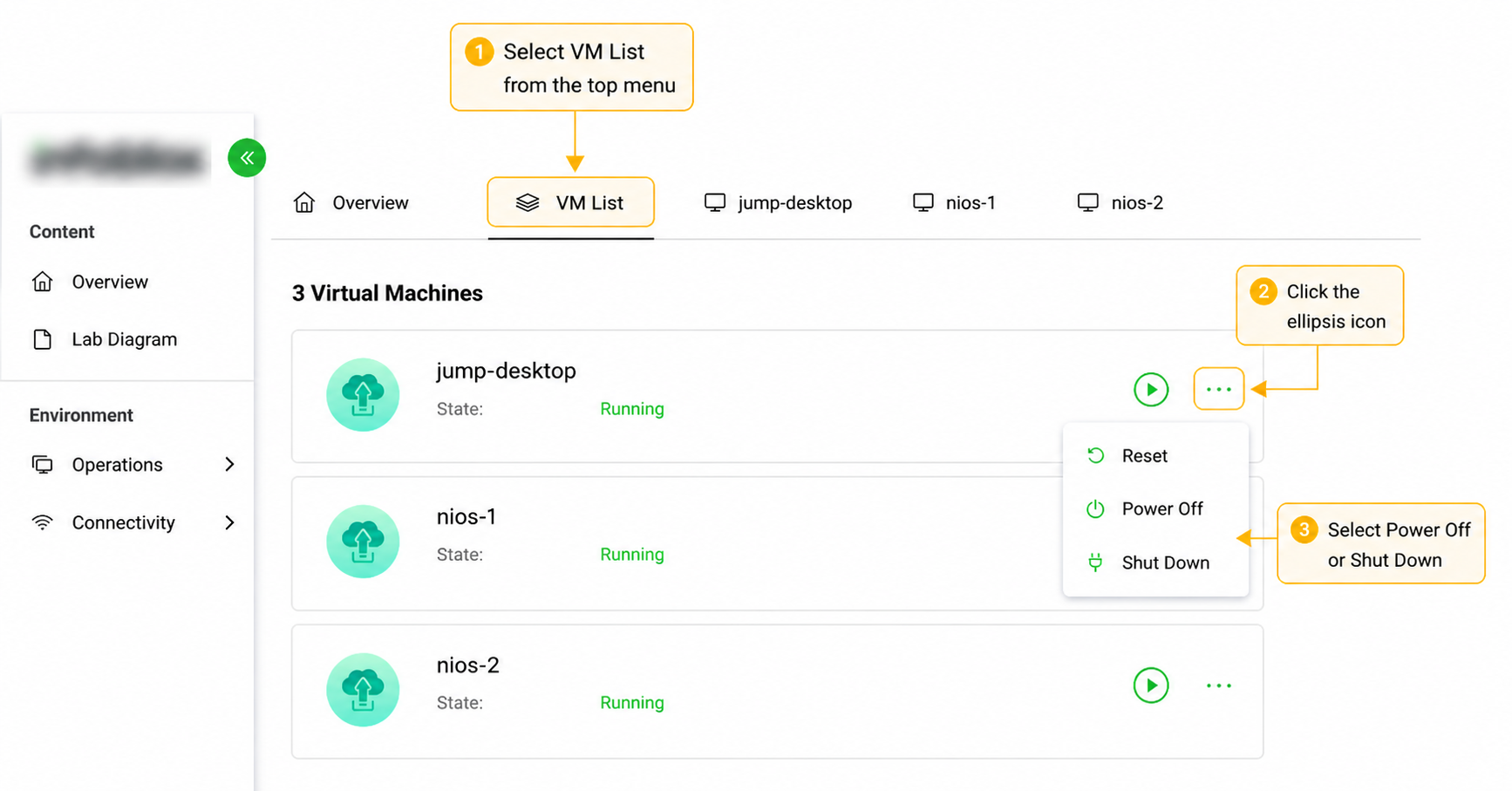1512x791 pixels.
Task: Click the Running state of nios-2
Action: click(632, 703)
